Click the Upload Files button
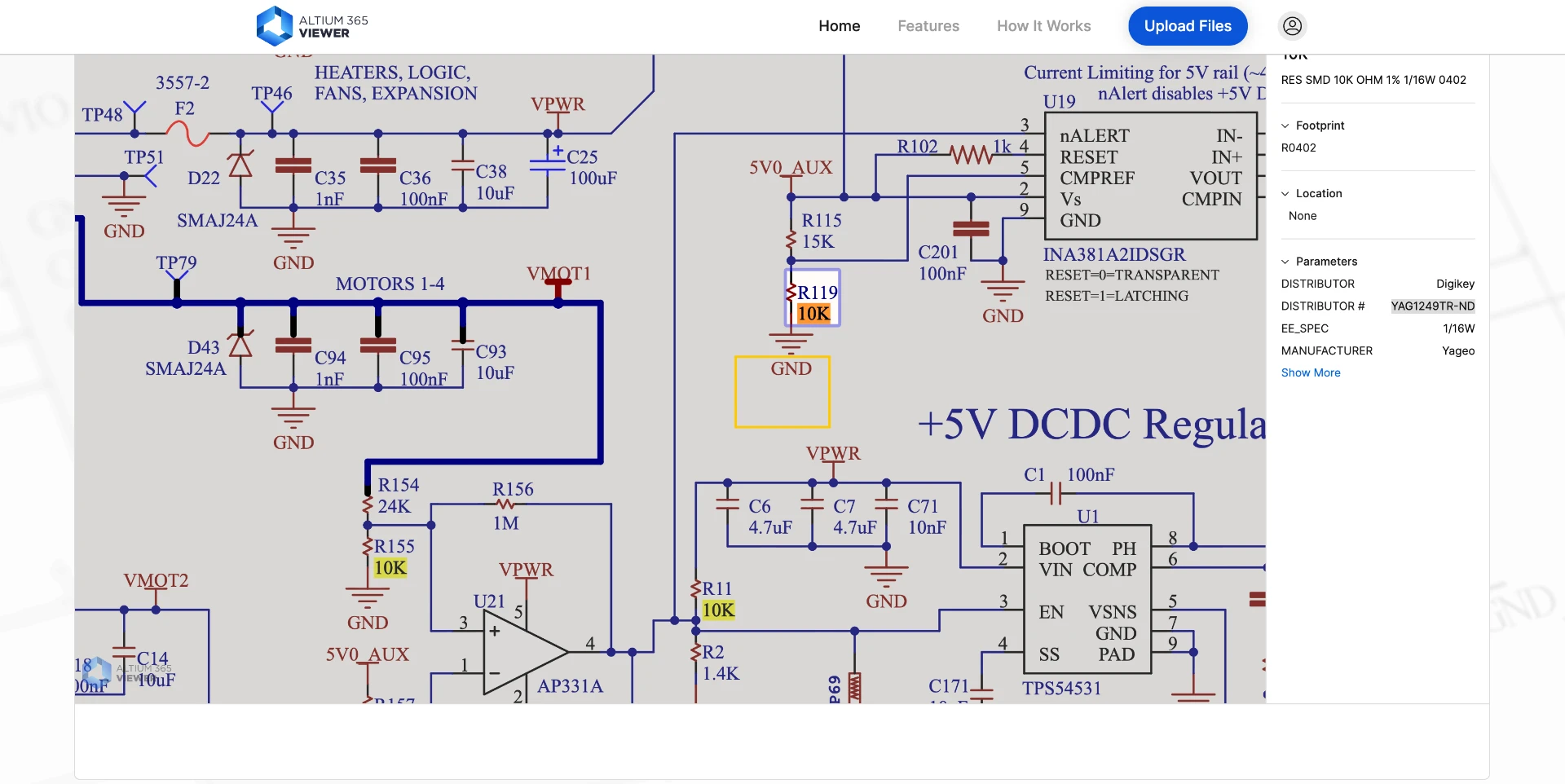 point(1188,26)
